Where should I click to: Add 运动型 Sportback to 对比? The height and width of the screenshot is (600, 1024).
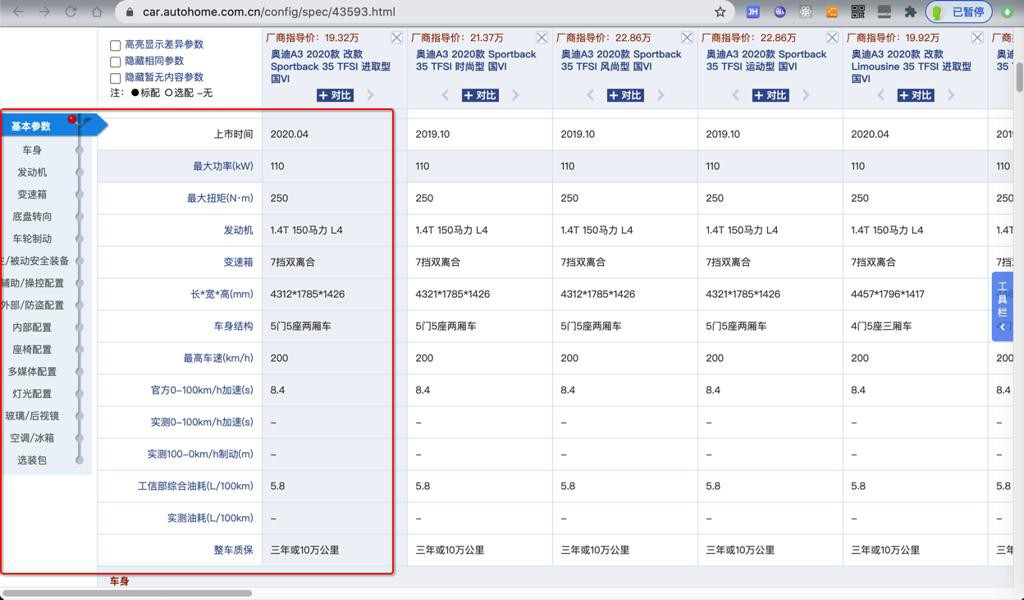tap(771, 95)
